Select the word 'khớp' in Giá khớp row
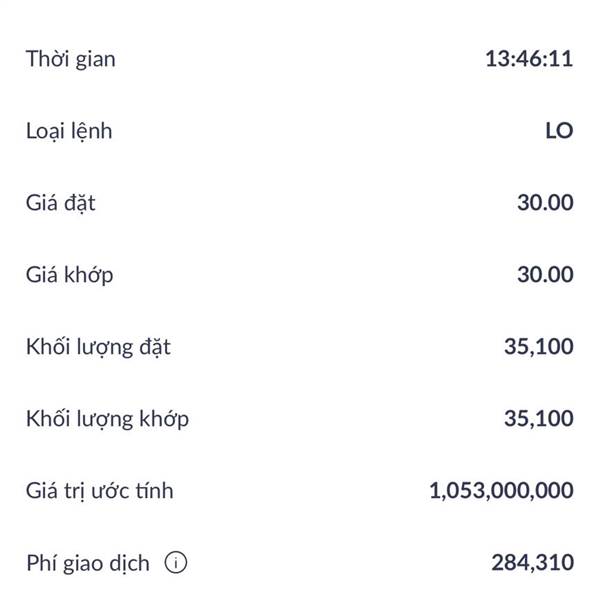This screenshot has height=600, width=600. (88, 275)
